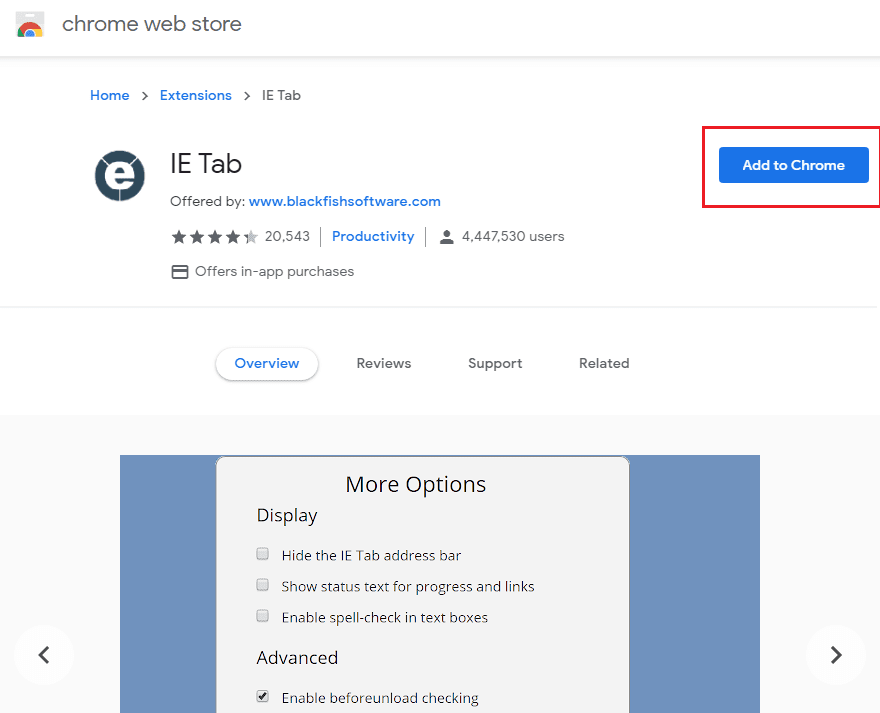Click the first star in the rating row
Image resolution: width=880 pixels, height=713 pixels.
pyautogui.click(x=178, y=236)
